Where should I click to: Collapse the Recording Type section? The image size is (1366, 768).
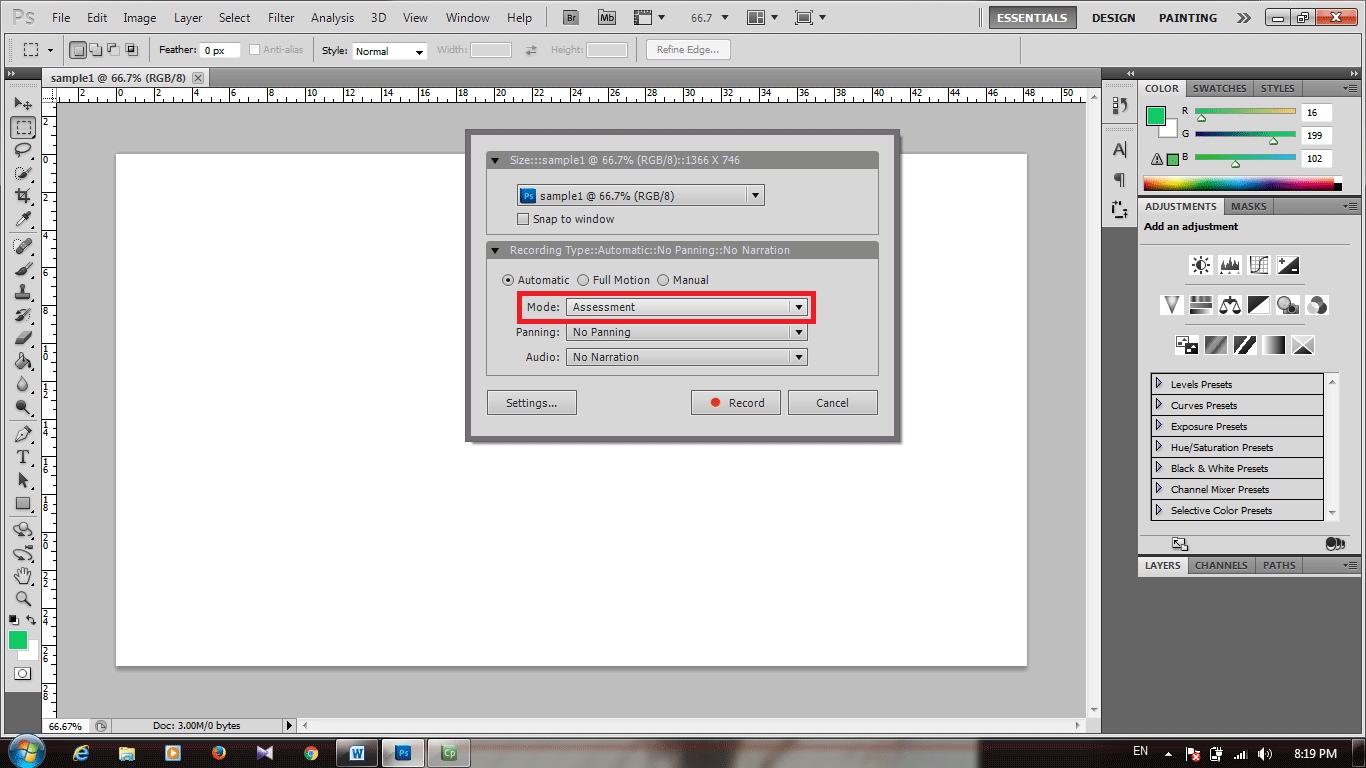click(x=495, y=250)
